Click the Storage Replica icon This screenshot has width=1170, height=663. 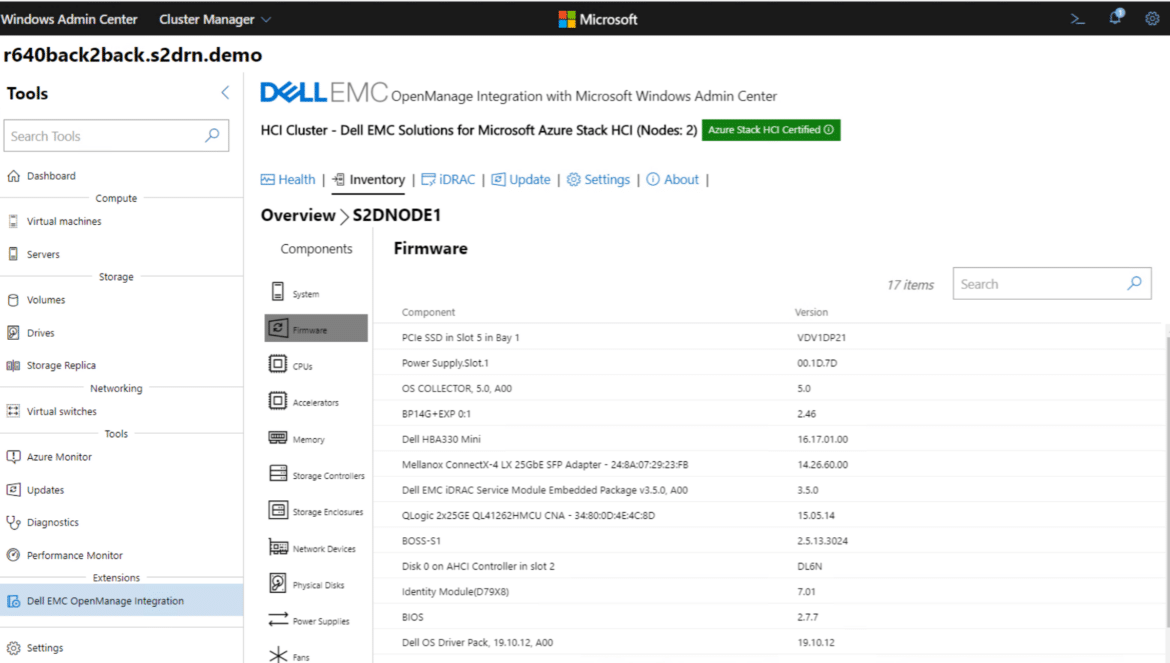point(13,365)
